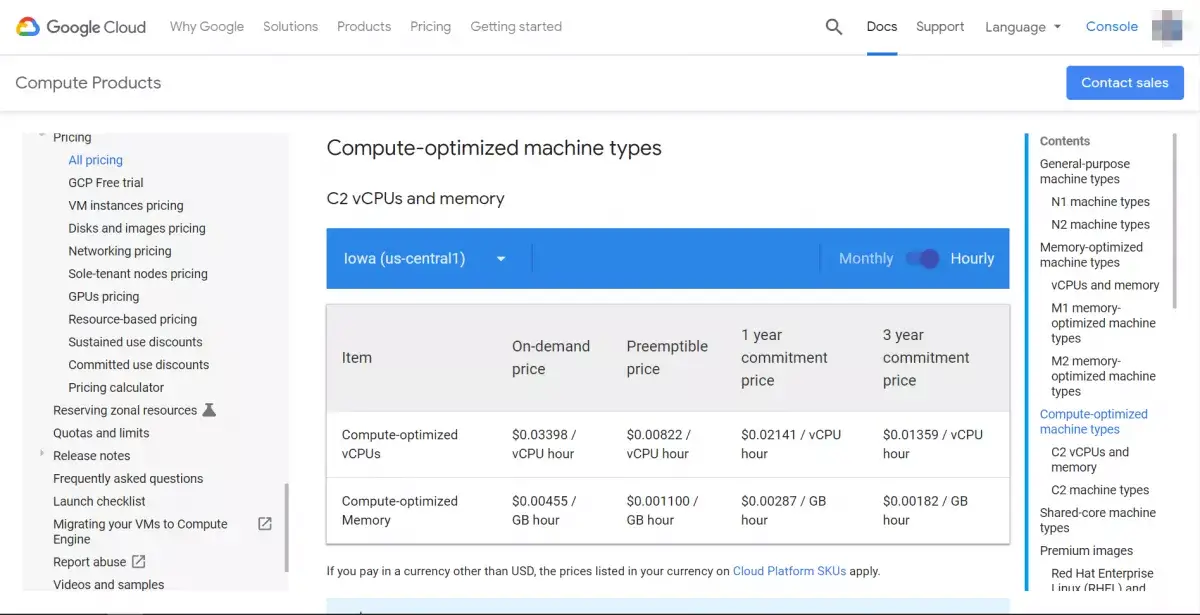Open Migrating your VMs to Compute Engine
Screen dimensions: 1200x615
[x=140, y=531]
